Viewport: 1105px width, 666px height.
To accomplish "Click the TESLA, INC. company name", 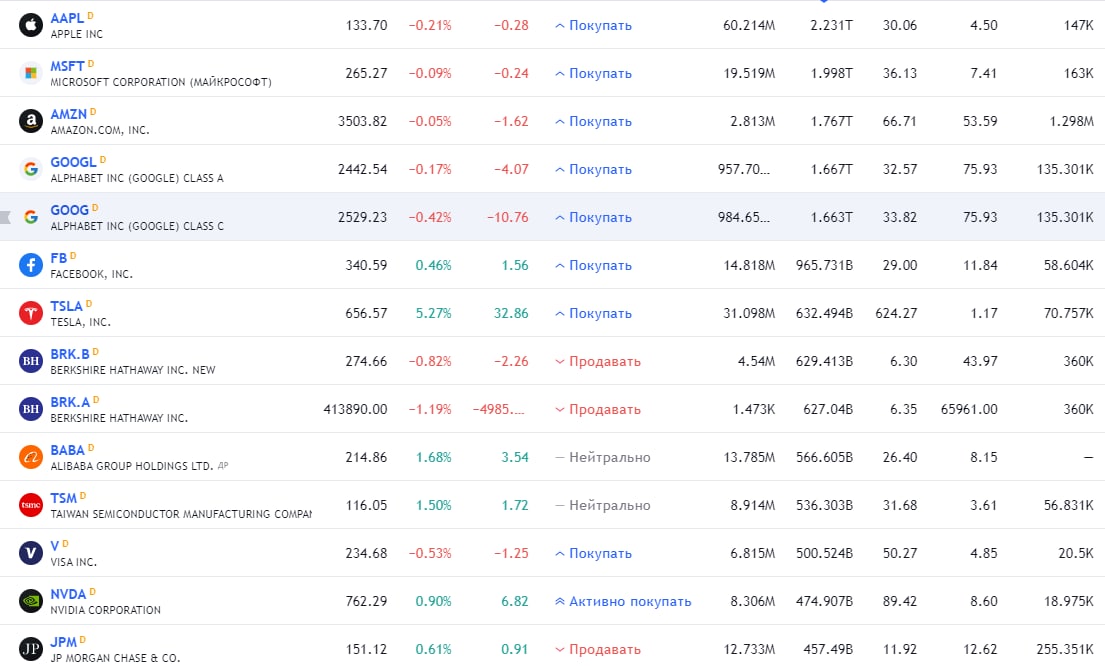I will 80,322.
